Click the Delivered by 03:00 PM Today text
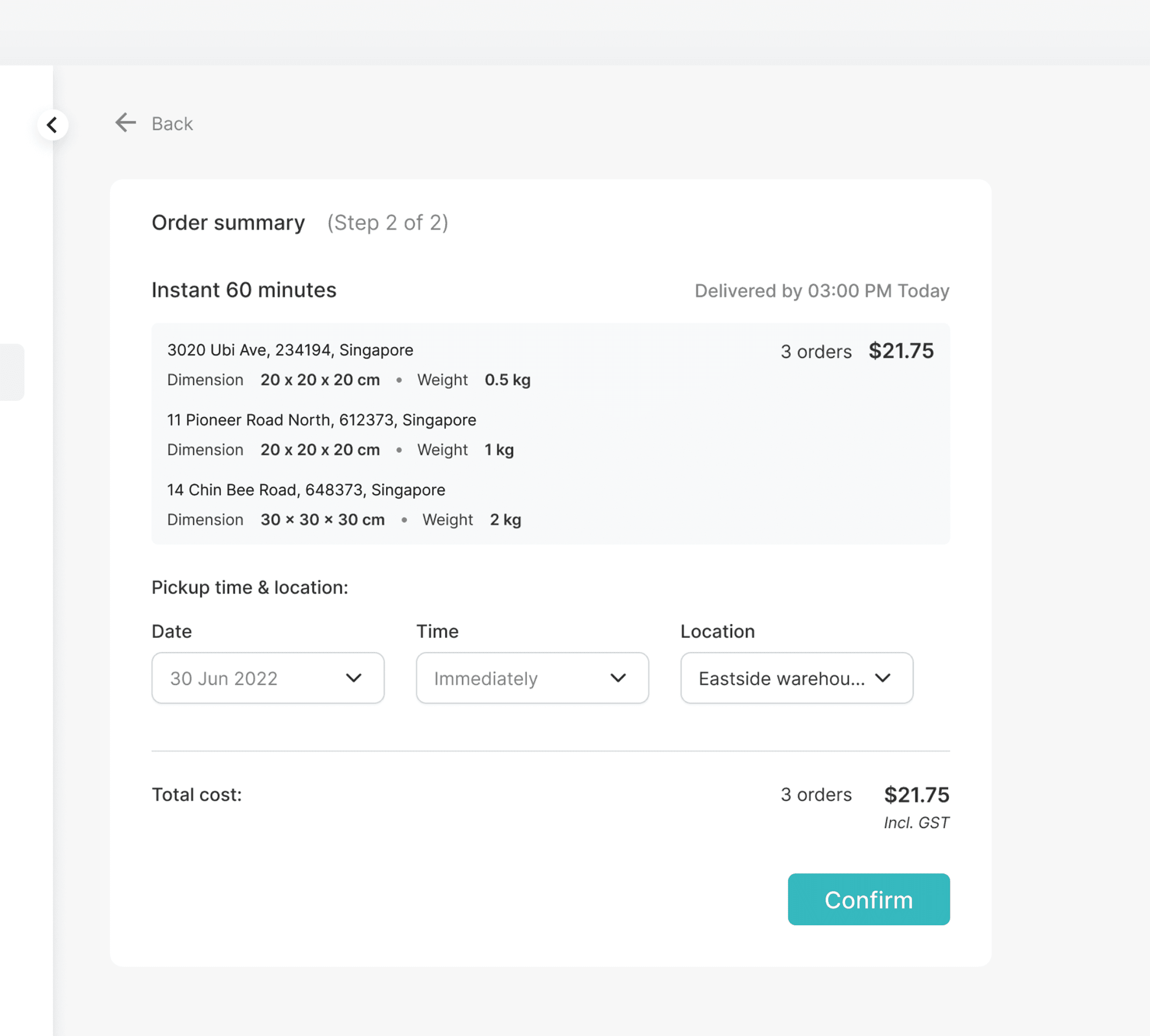 coord(821,291)
